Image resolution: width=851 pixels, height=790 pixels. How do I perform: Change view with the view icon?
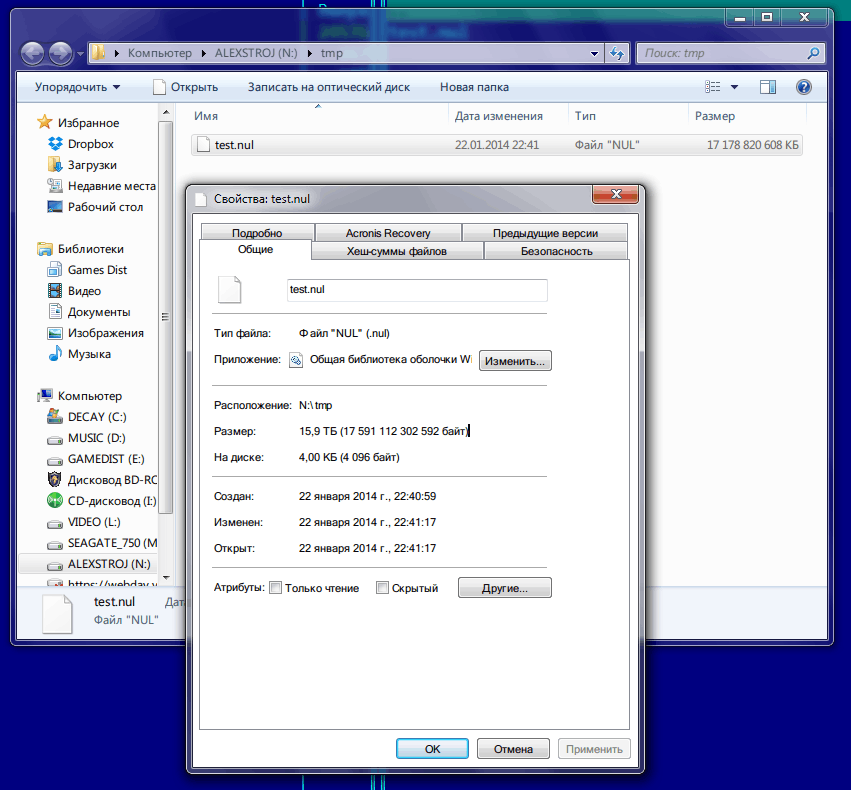point(713,87)
